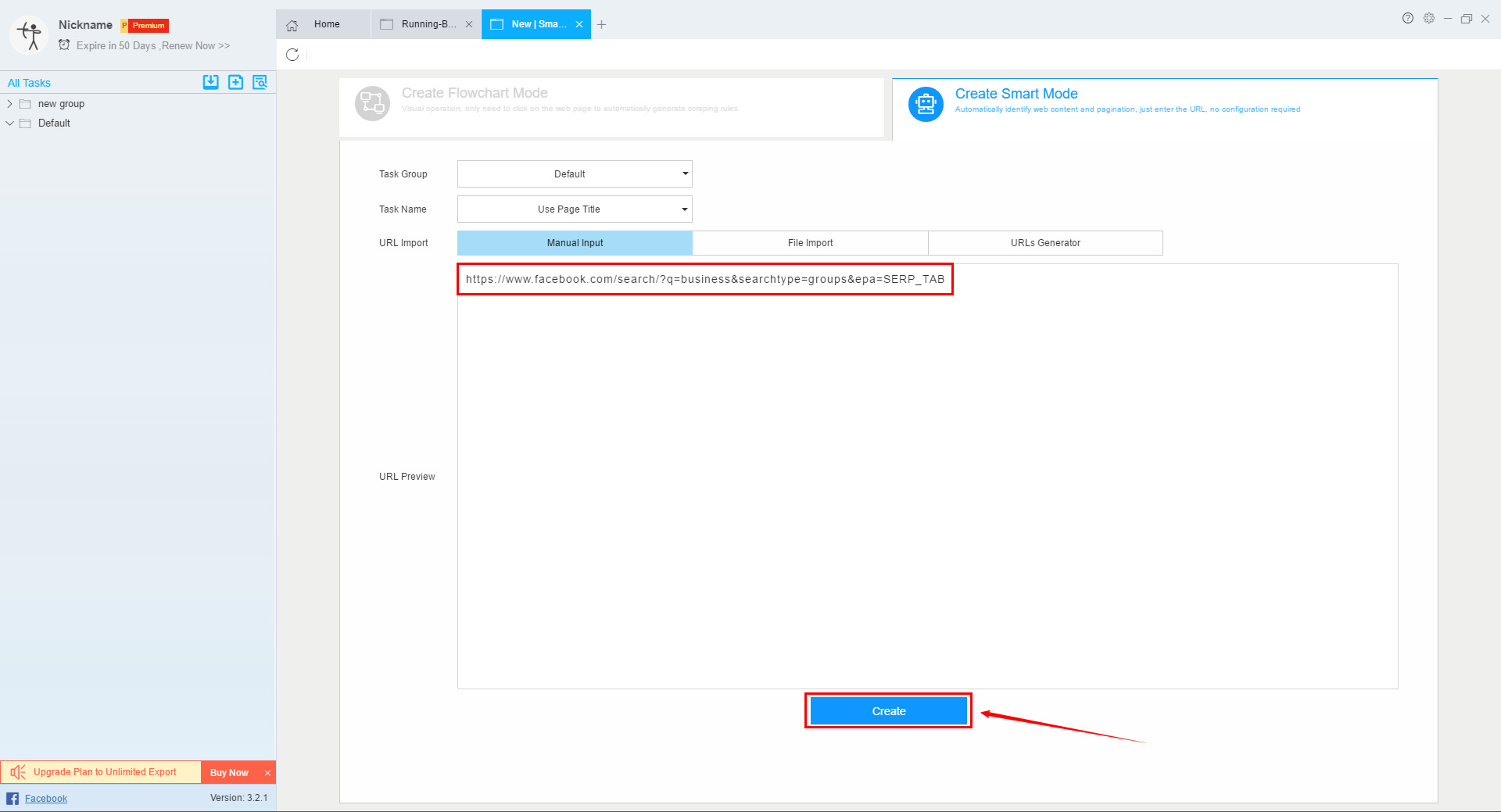The image size is (1501, 812).
Task: Click the Version: 3.2.1 label
Action: click(238, 798)
